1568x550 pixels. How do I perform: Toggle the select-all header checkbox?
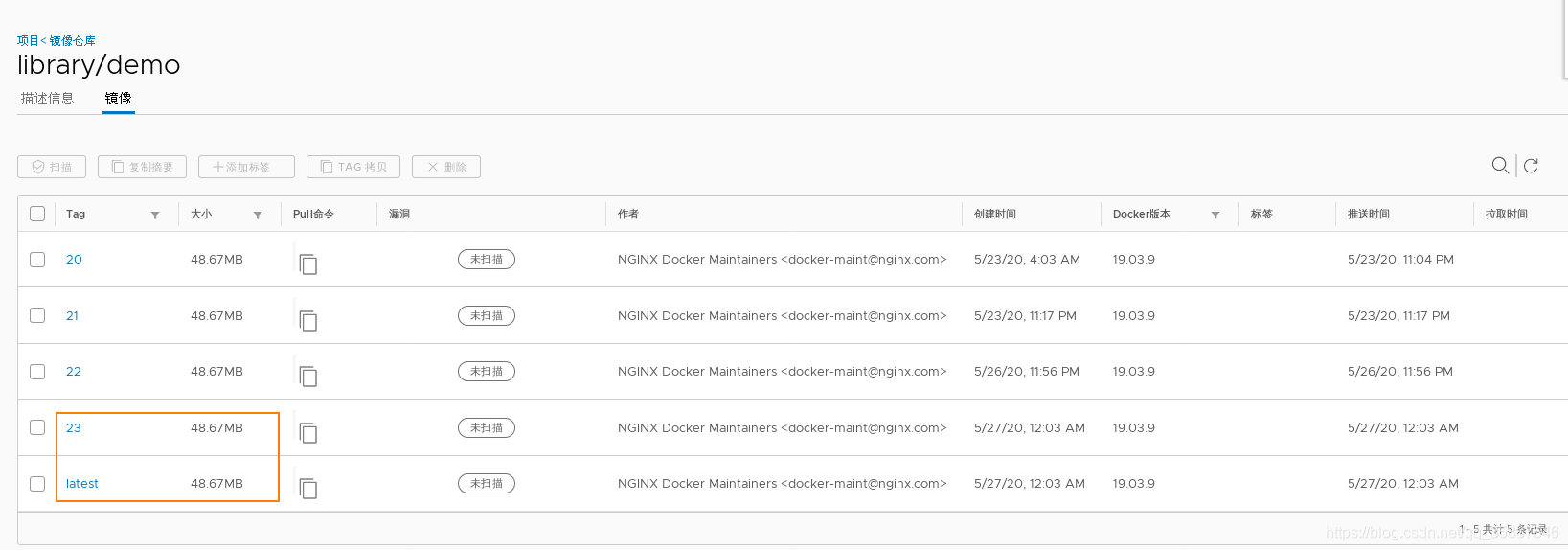click(37, 214)
